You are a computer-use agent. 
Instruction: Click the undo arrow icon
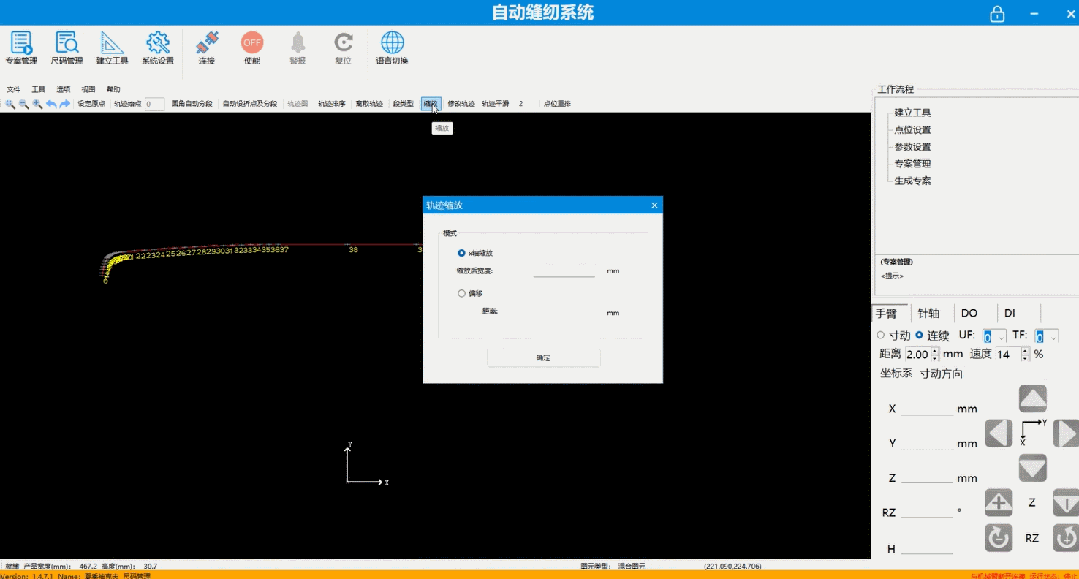[51, 104]
